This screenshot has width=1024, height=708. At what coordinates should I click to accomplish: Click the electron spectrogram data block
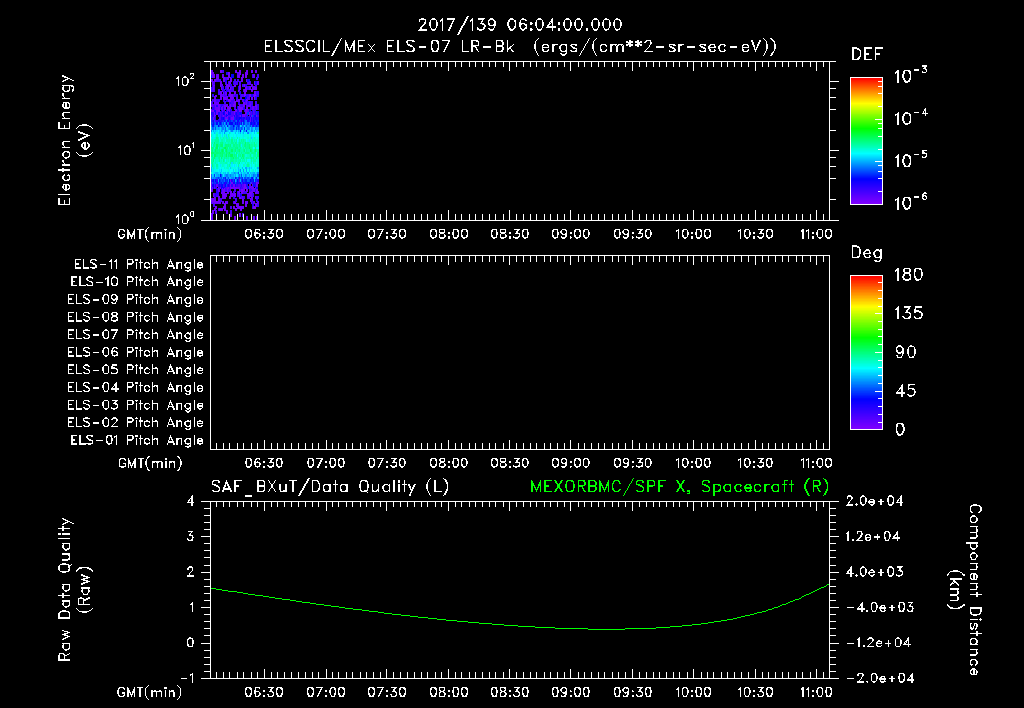tap(234, 143)
